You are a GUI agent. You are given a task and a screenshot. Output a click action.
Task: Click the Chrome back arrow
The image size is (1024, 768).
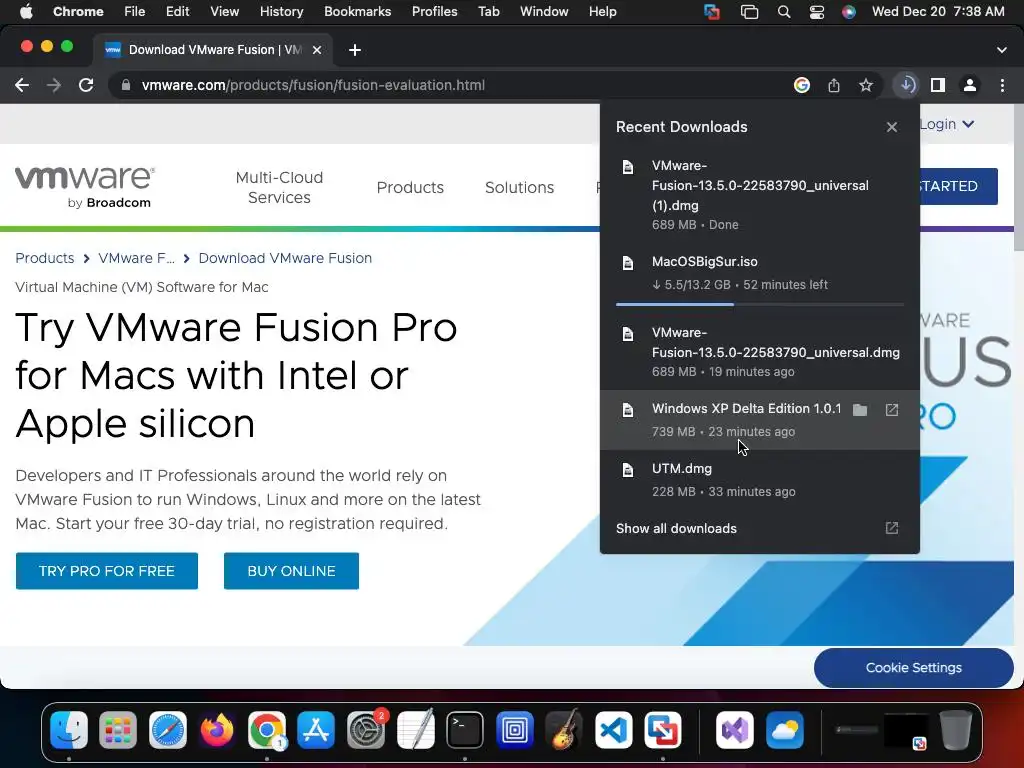(22, 85)
